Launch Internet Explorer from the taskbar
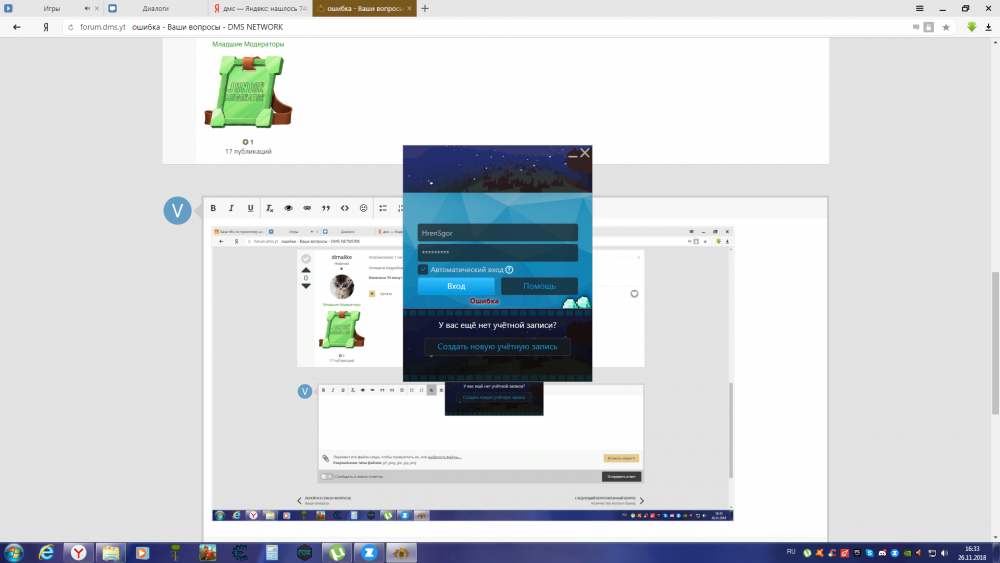1000x563 pixels. coord(46,553)
